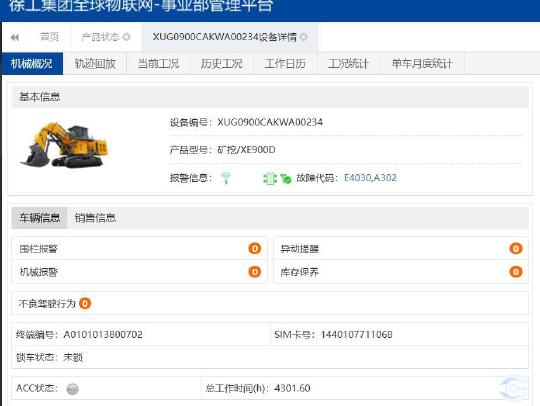The height and width of the screenshot is (406, 540).
Task: Click the 机械报警 count badge
Action: (x=255, y=272)
